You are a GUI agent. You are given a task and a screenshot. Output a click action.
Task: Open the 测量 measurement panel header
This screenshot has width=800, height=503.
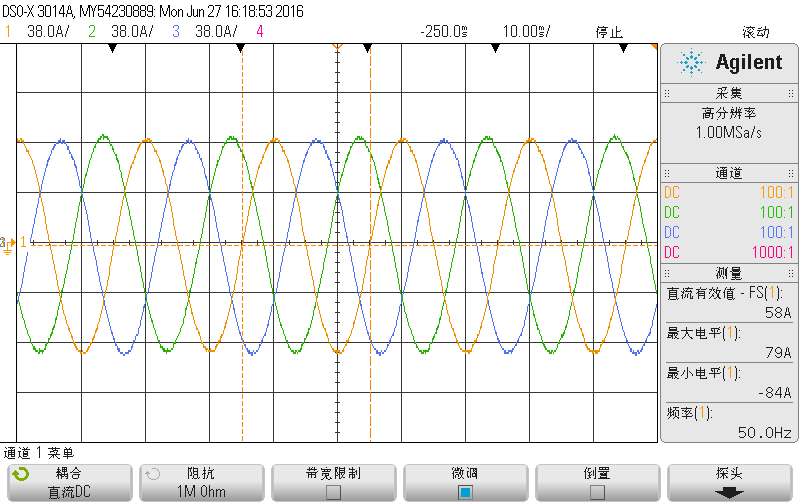[728, 273]
